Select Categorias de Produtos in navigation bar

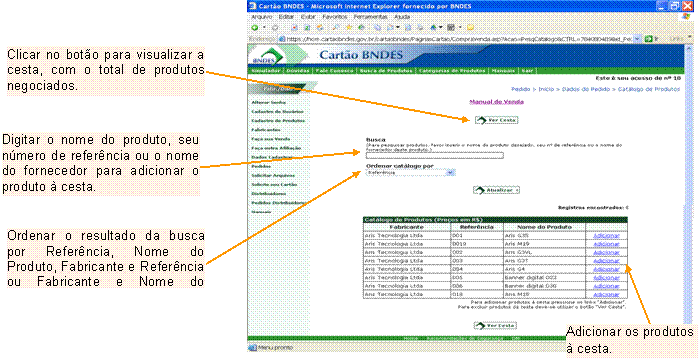click(x=452, y=71)
